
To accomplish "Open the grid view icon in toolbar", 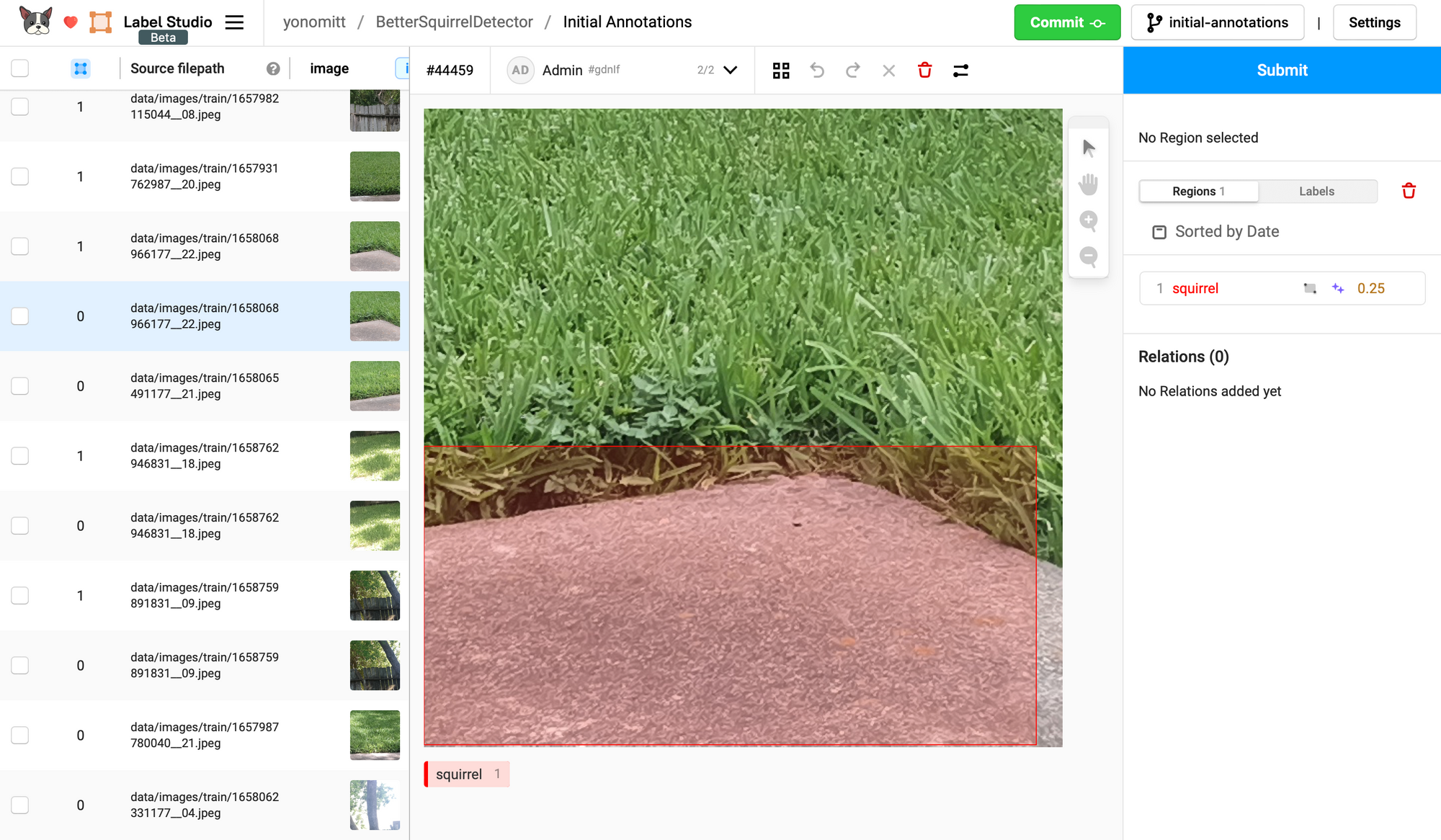I will coord(781,70).
